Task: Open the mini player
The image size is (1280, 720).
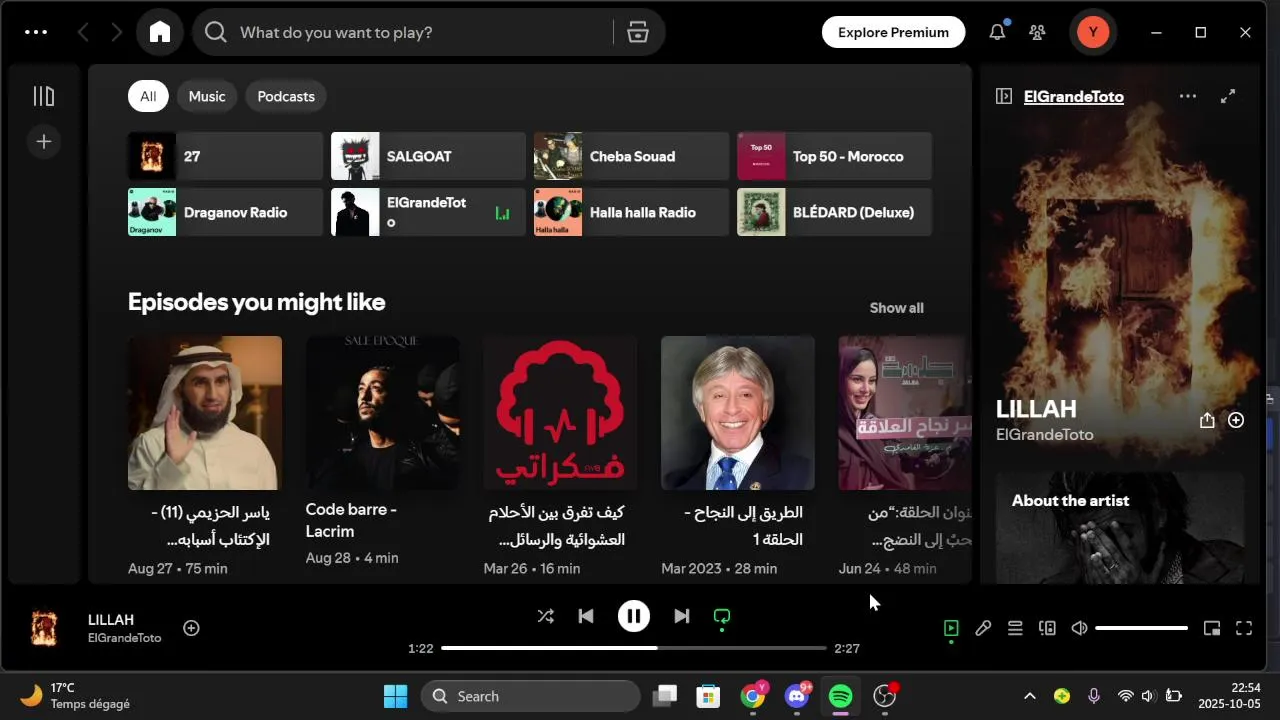Action: coord(1212,628)
